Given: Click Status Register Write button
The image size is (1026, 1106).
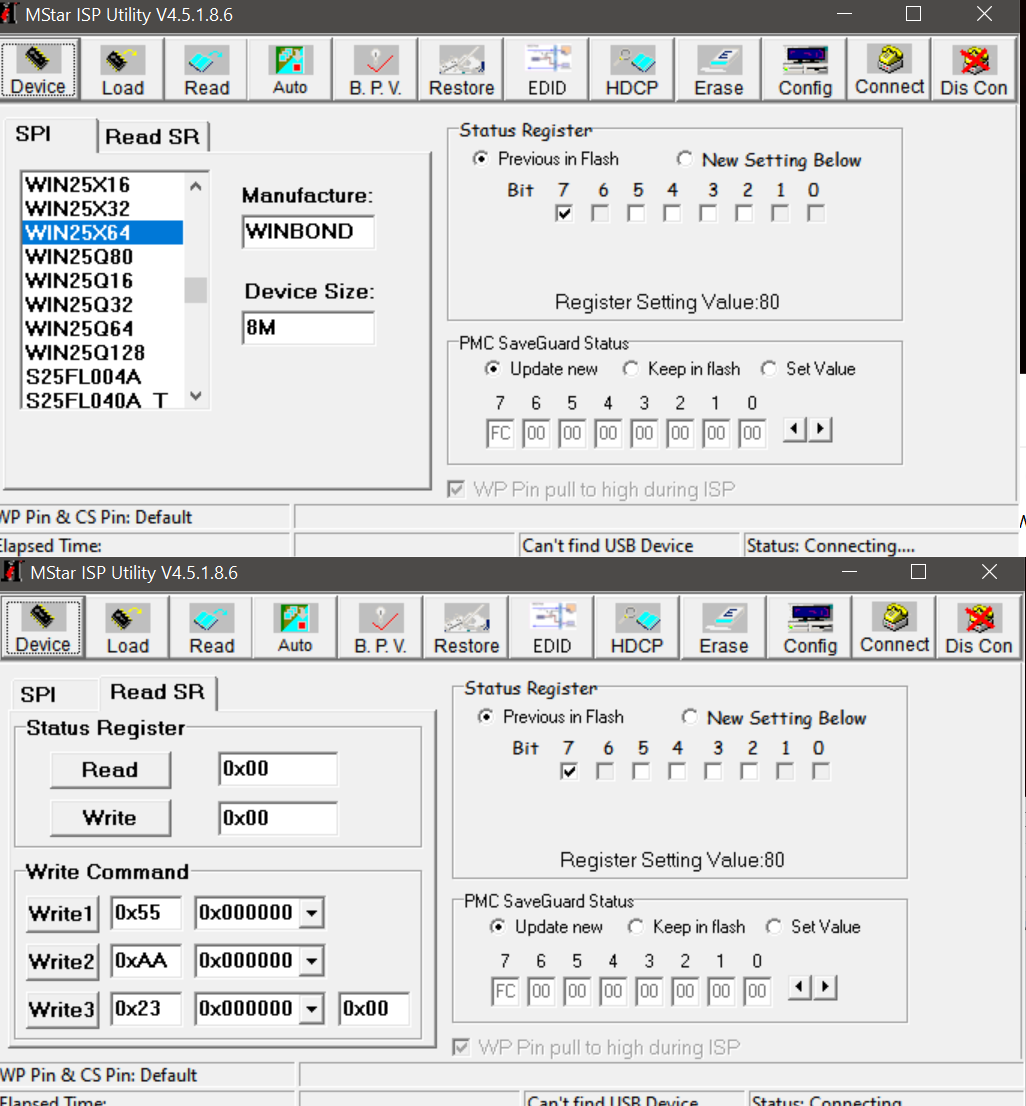Looking at the screenshot, I should coord(110,818).
